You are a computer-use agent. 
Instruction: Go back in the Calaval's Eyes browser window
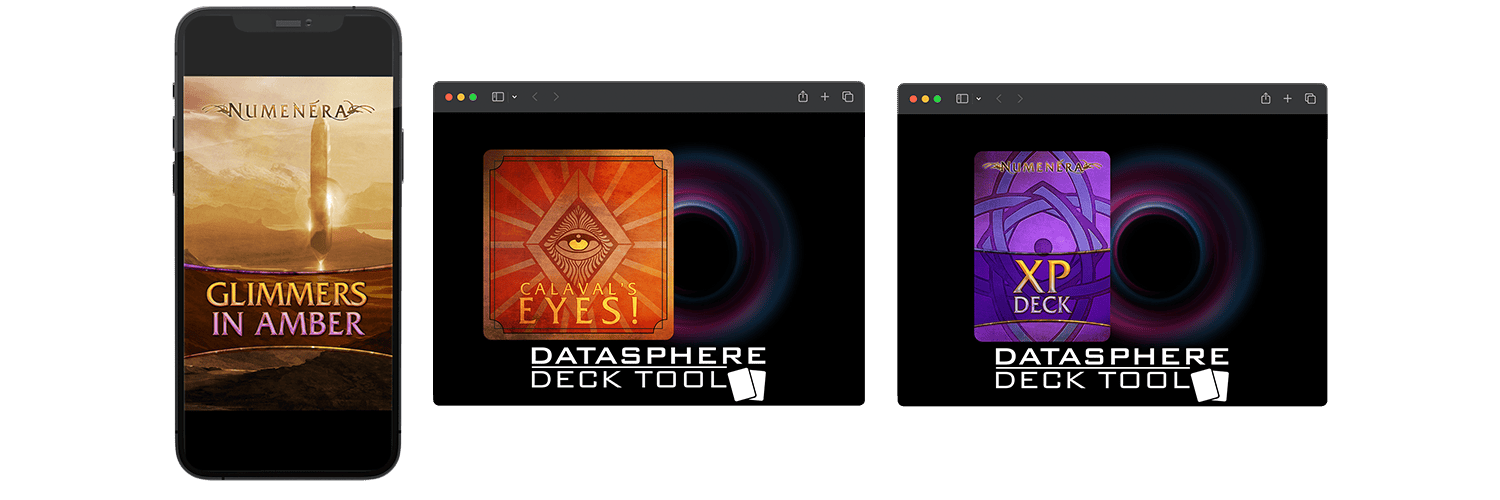(x=535, y=97)
